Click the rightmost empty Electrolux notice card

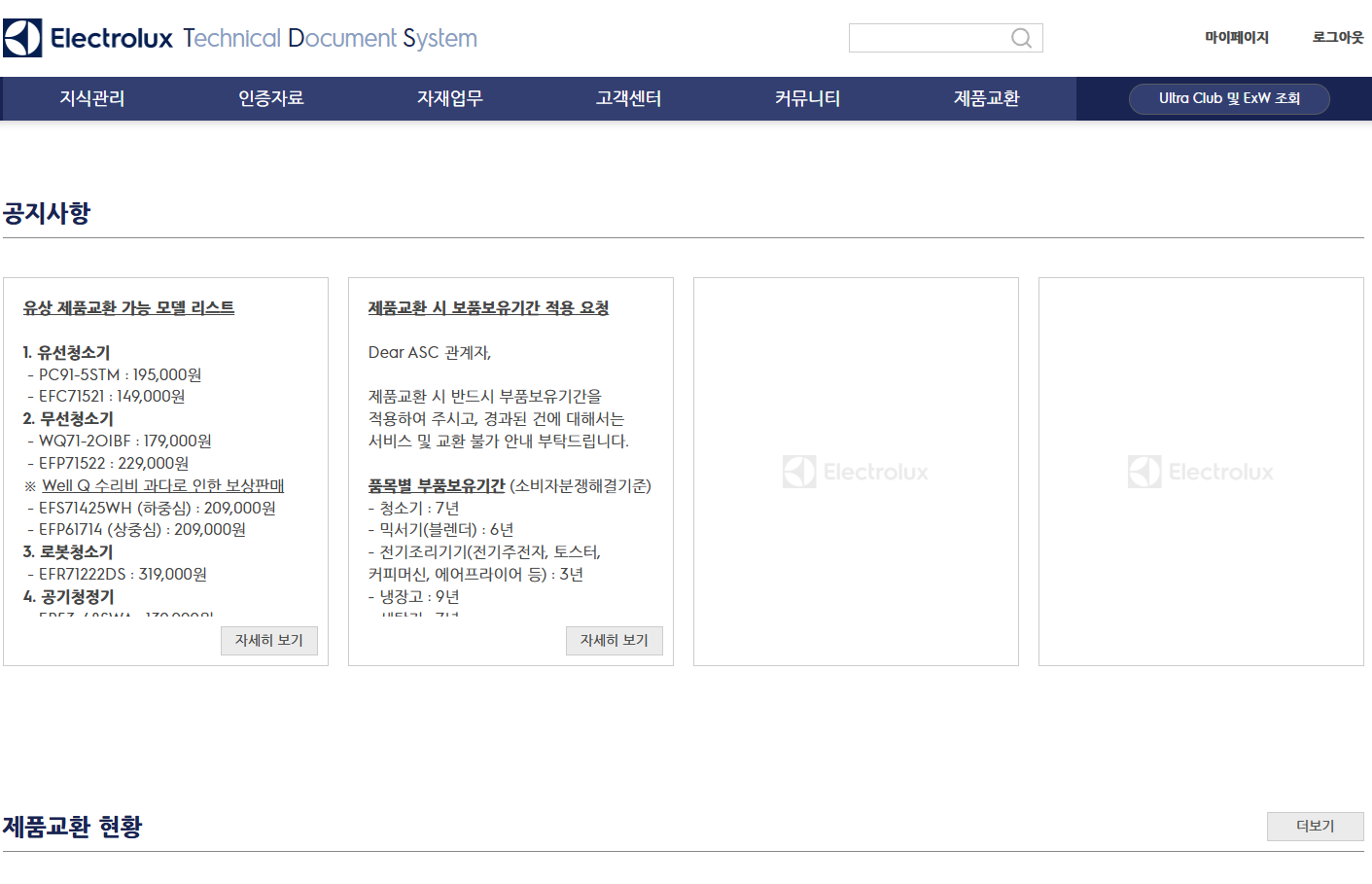(x=1200, y=472)
